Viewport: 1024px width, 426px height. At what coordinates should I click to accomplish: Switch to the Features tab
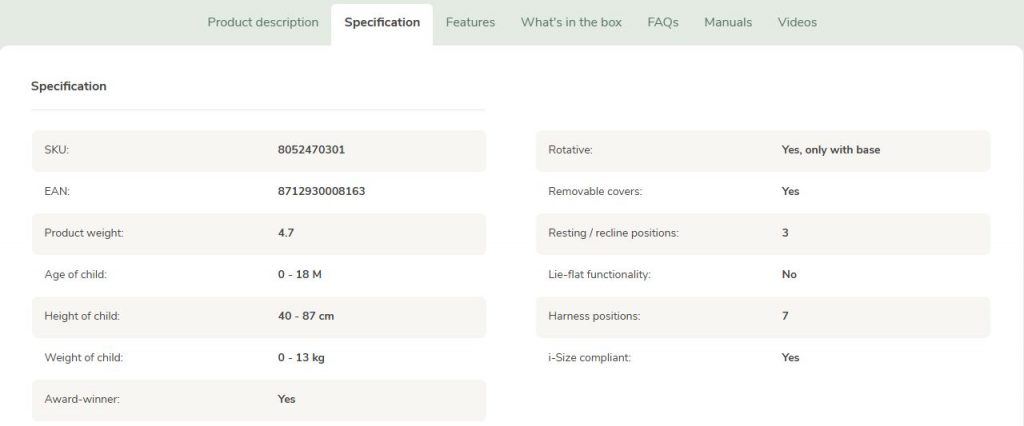pyautogui.click(x=470, y=22)
